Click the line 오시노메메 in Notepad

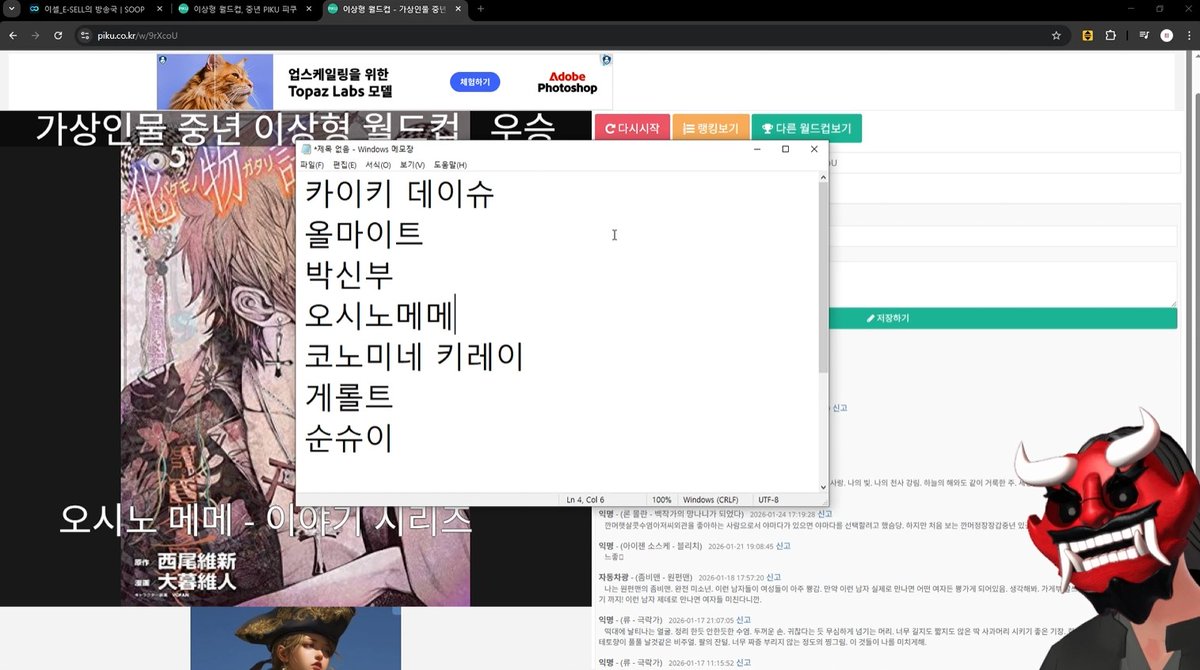380,315
